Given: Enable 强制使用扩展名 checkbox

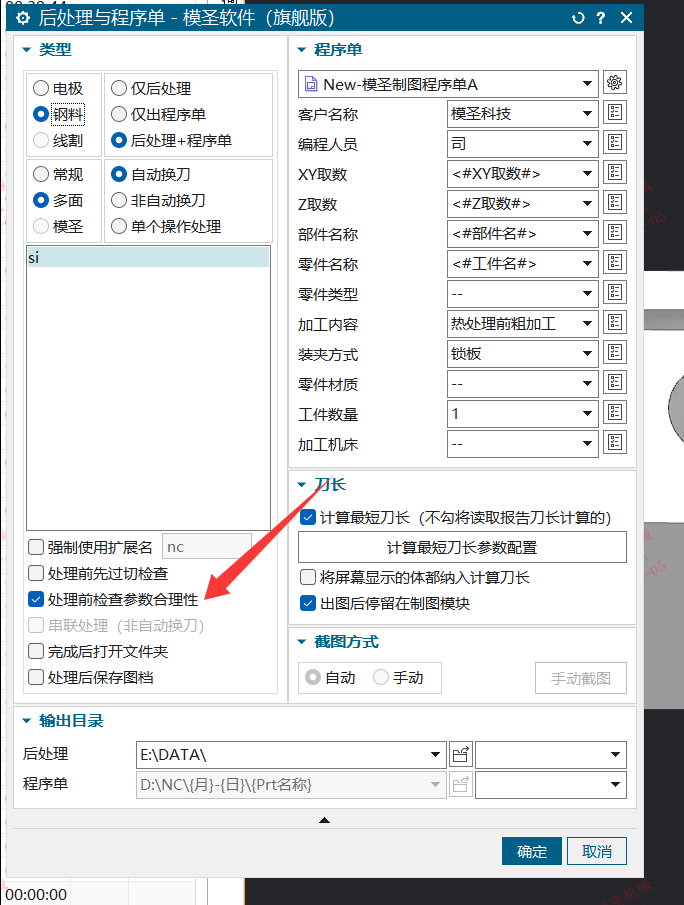Looking at the screenshot, I should coord(36,547).
